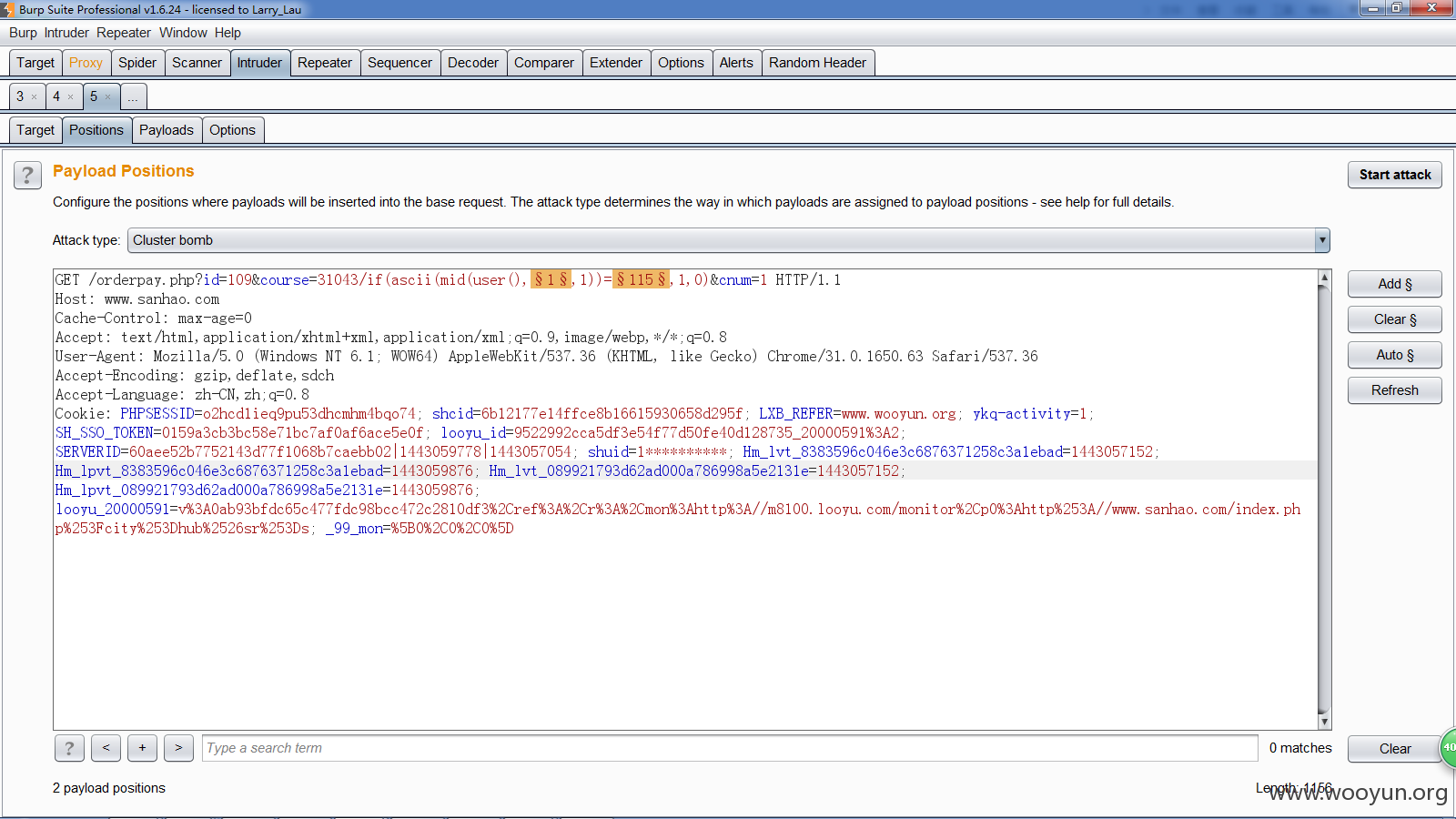Click the Cache-Control: max-age=0 line

point(153,318)
